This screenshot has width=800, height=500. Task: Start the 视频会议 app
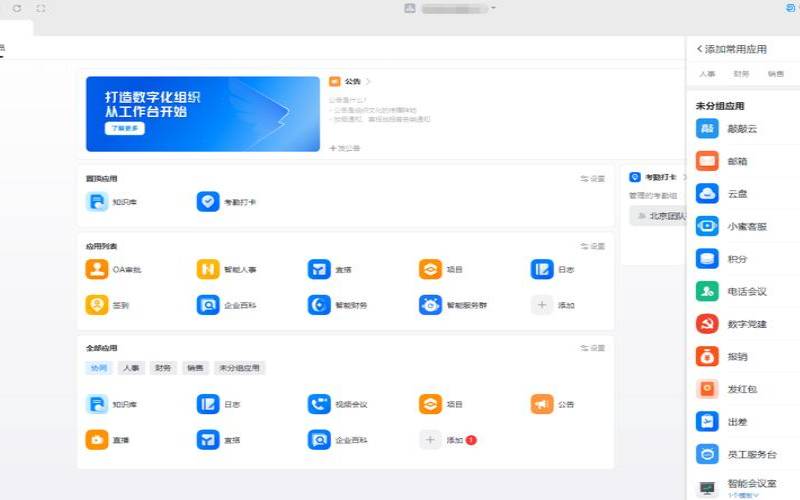point(338,404)
